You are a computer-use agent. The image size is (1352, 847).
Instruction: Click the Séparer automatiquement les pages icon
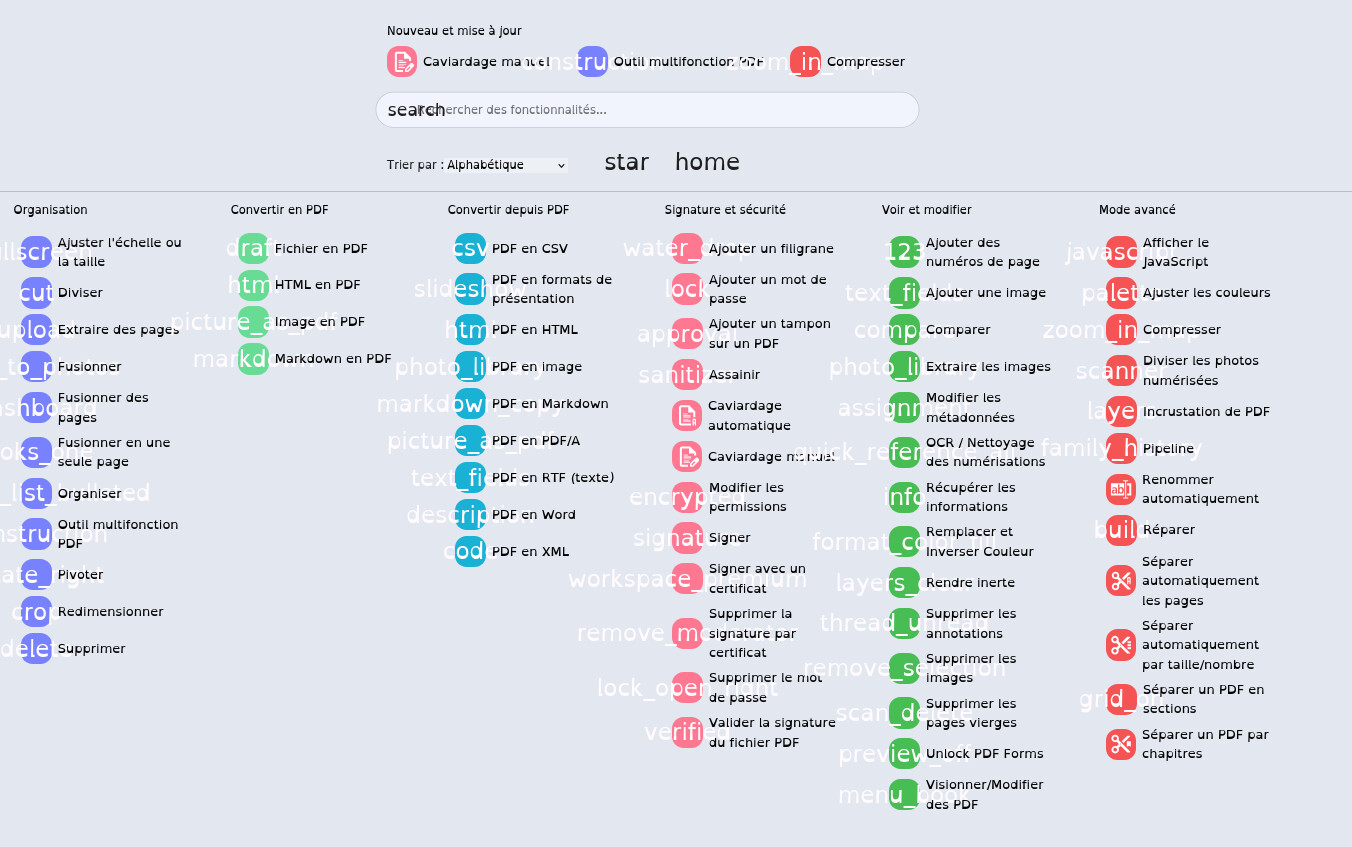[x=1121, y=580]
